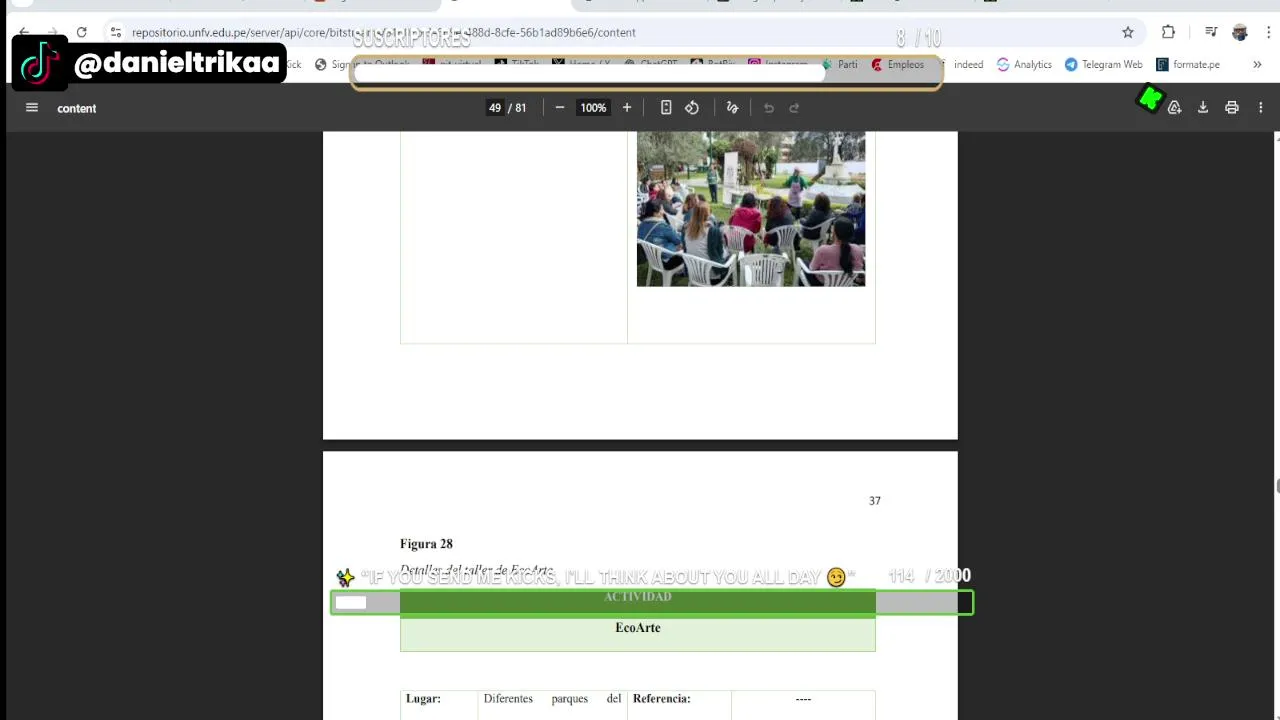Click the 'EcoArte' table heading
1280x720 pixels.
[x=638, y=628]
